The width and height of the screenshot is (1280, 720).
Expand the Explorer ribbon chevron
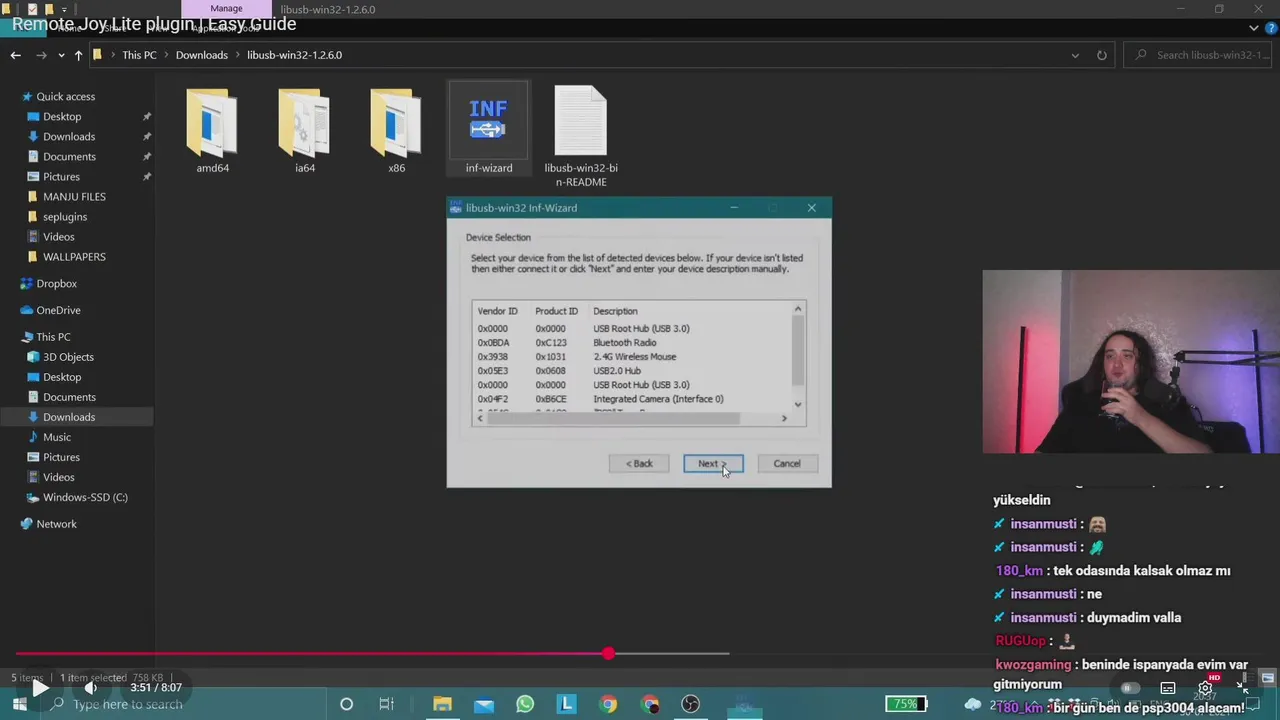pyautogui.click(x=1255, y=28)
